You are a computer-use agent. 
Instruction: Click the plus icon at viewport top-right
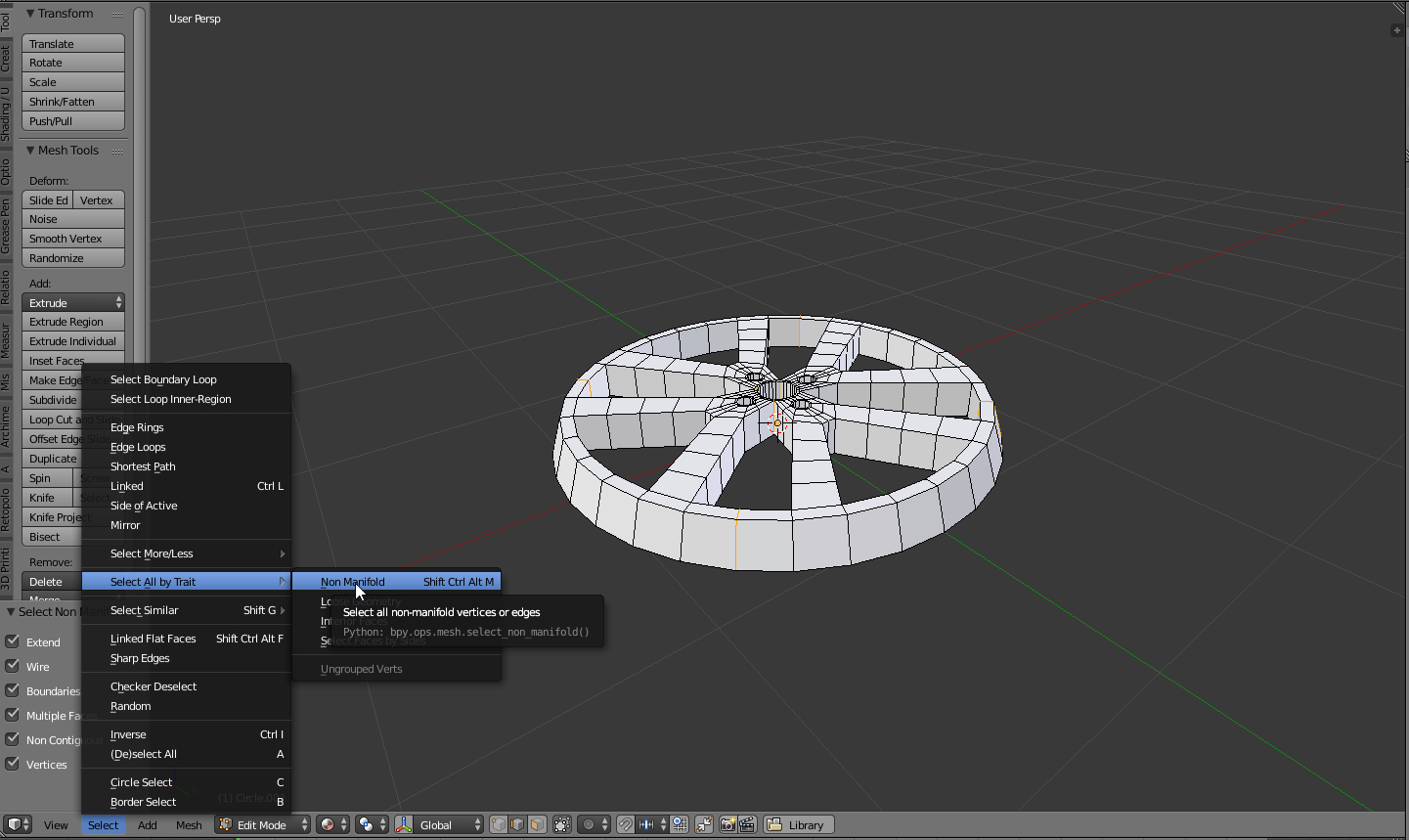[x=1396, y=30]
